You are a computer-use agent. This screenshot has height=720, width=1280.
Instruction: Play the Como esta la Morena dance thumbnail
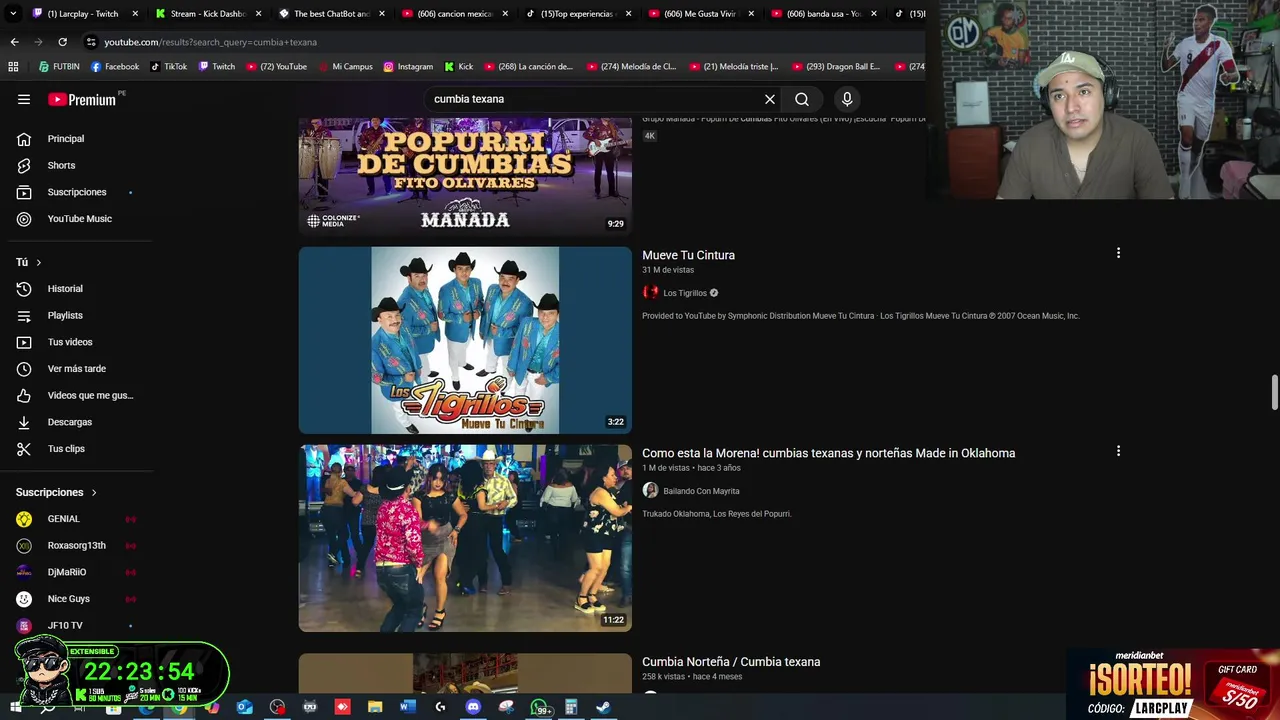[465, 538]
